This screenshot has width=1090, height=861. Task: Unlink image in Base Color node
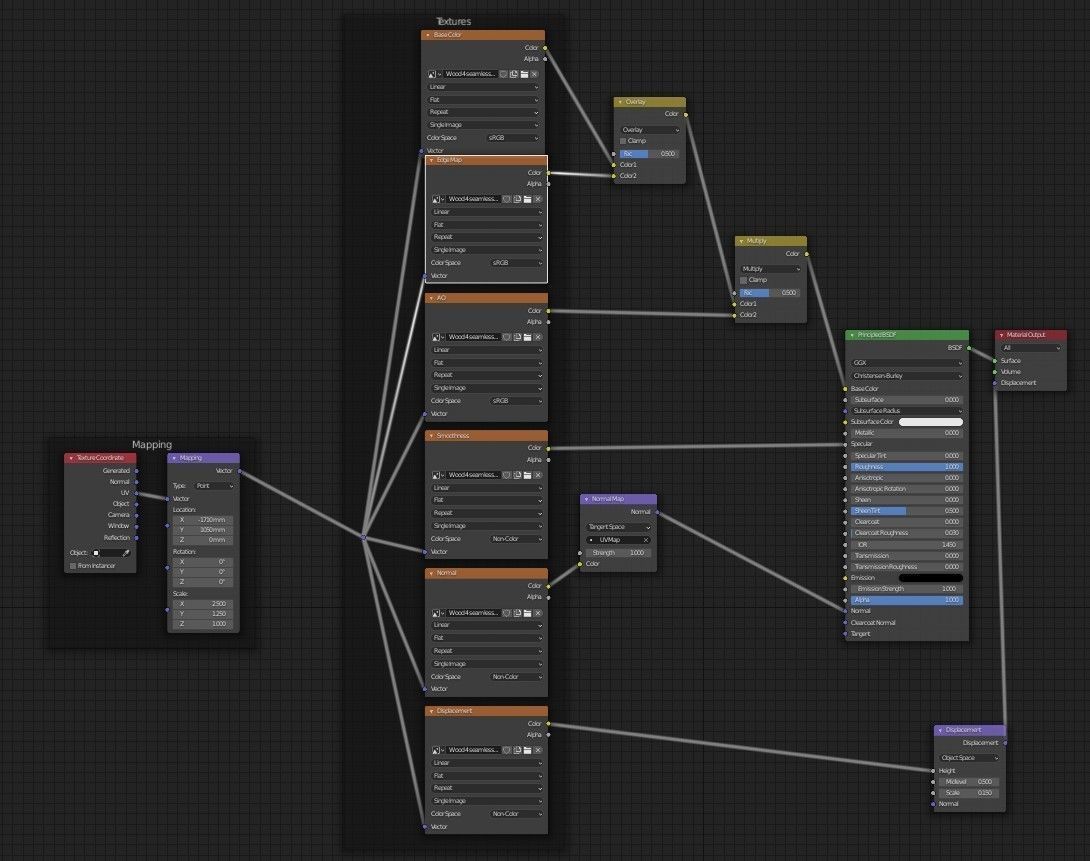click(535, 74)
